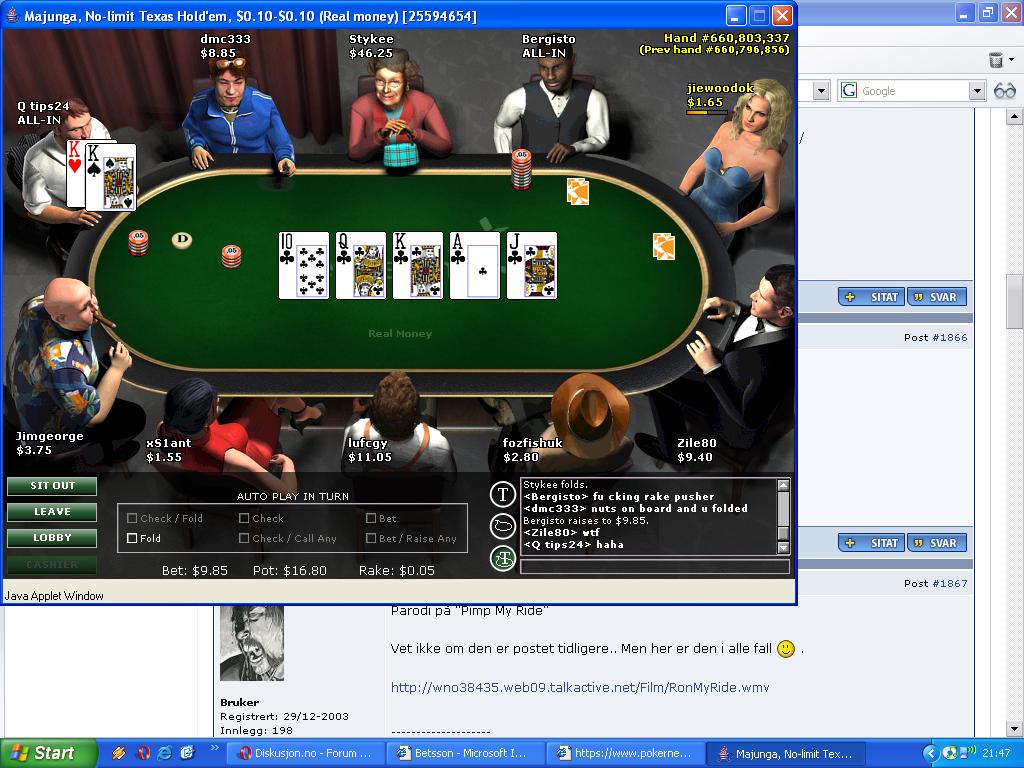Open the RonMyRide.wmv hyperlink

580,687
